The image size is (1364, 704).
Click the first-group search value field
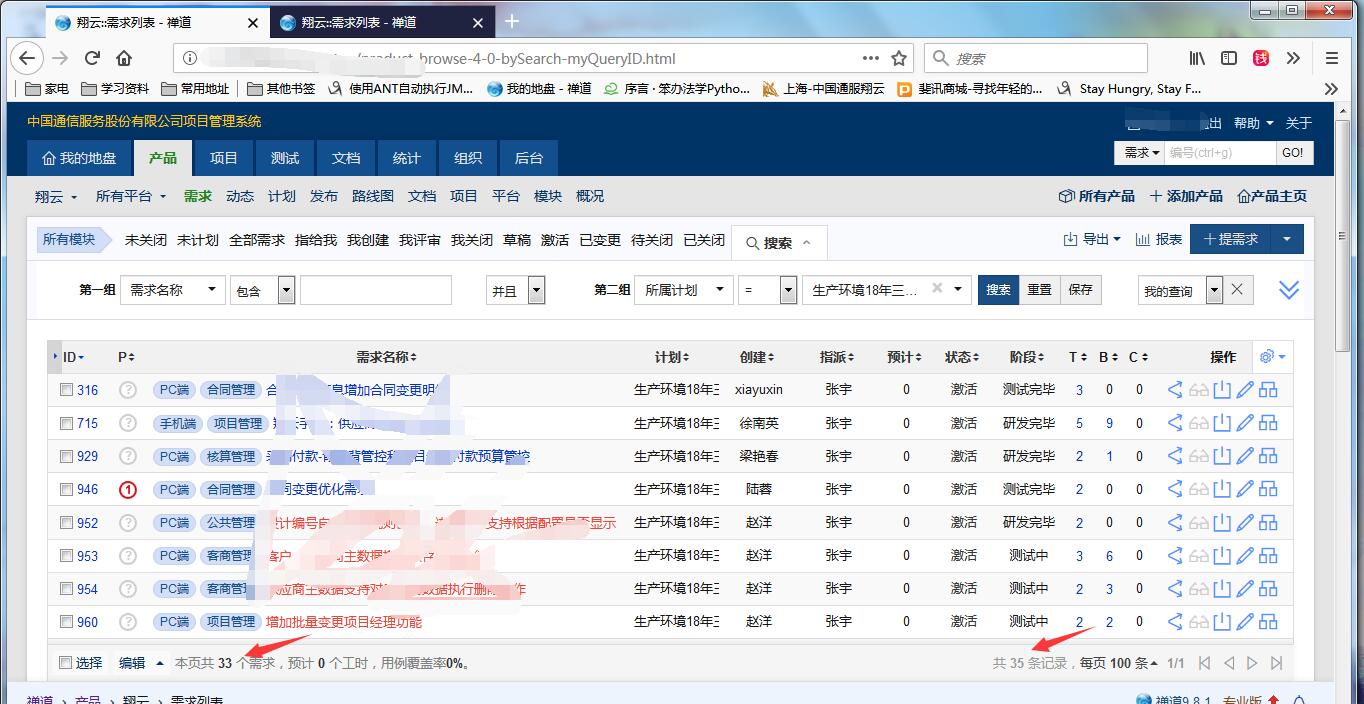point(376,290)
